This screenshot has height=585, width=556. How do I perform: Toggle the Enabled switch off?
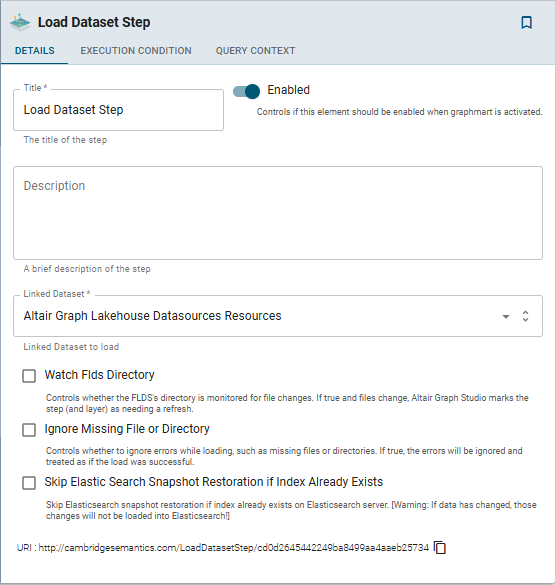(246, 91)
